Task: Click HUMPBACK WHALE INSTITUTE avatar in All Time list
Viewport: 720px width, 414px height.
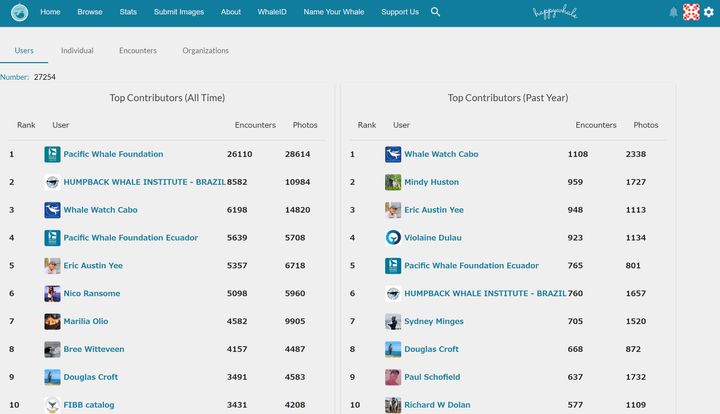Action: click(52, 182)
